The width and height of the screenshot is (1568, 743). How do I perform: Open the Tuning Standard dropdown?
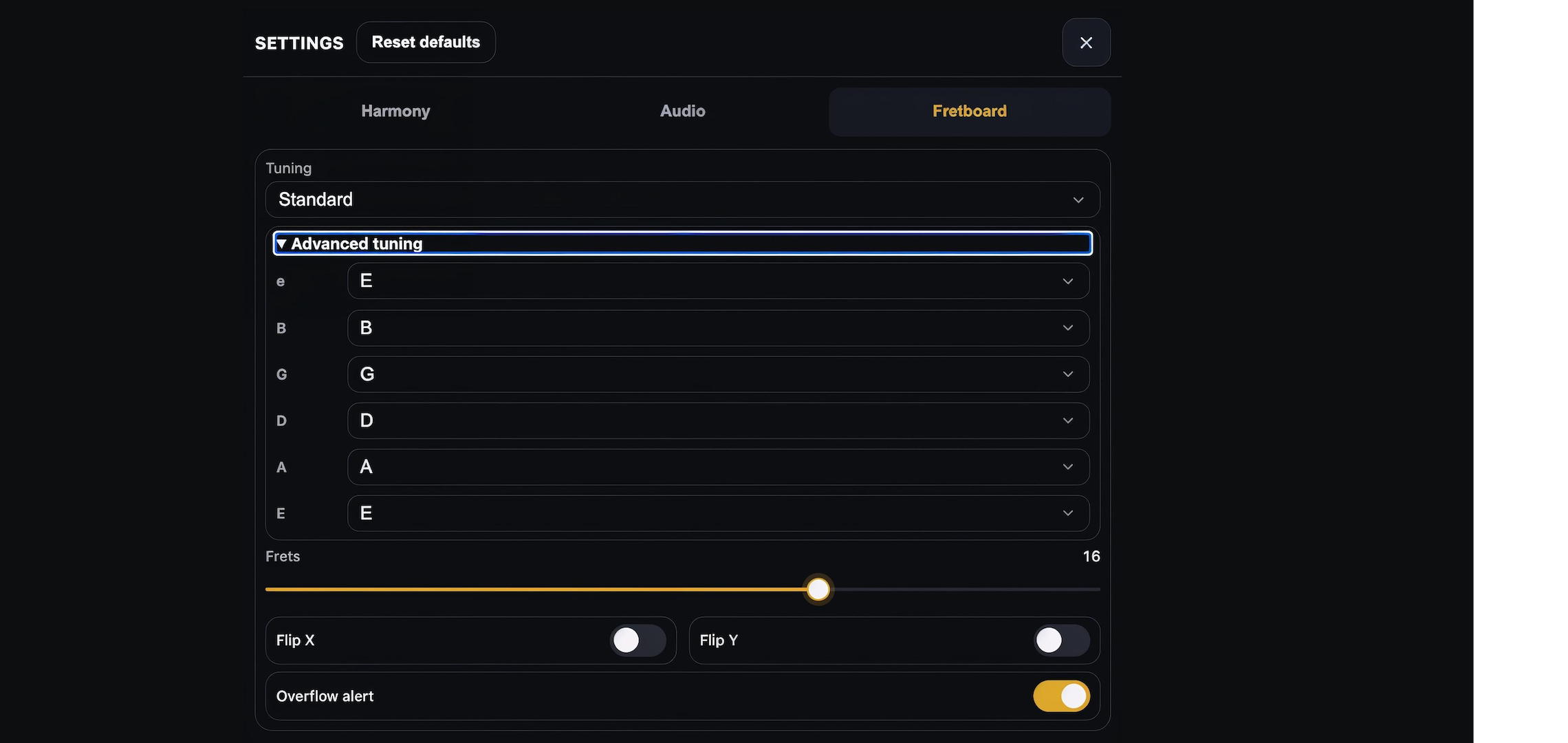pos(682,200)
